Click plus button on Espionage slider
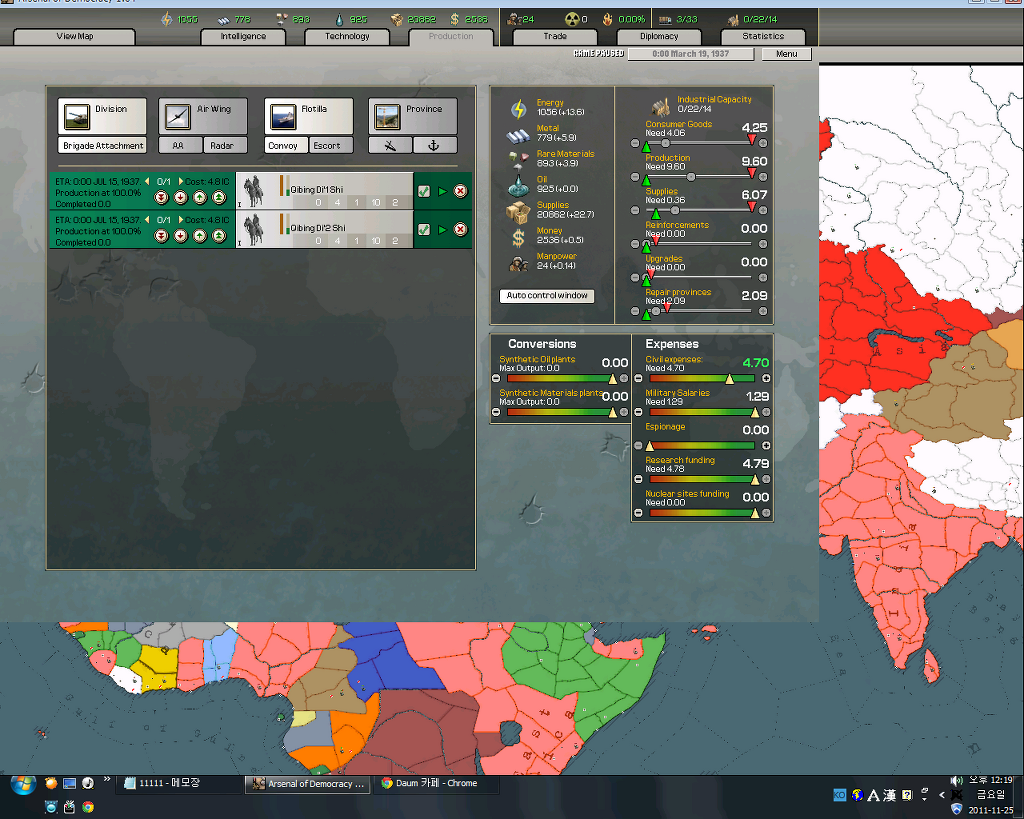The width and height of the screenshot is (1024, 819). tap(766, 445)
